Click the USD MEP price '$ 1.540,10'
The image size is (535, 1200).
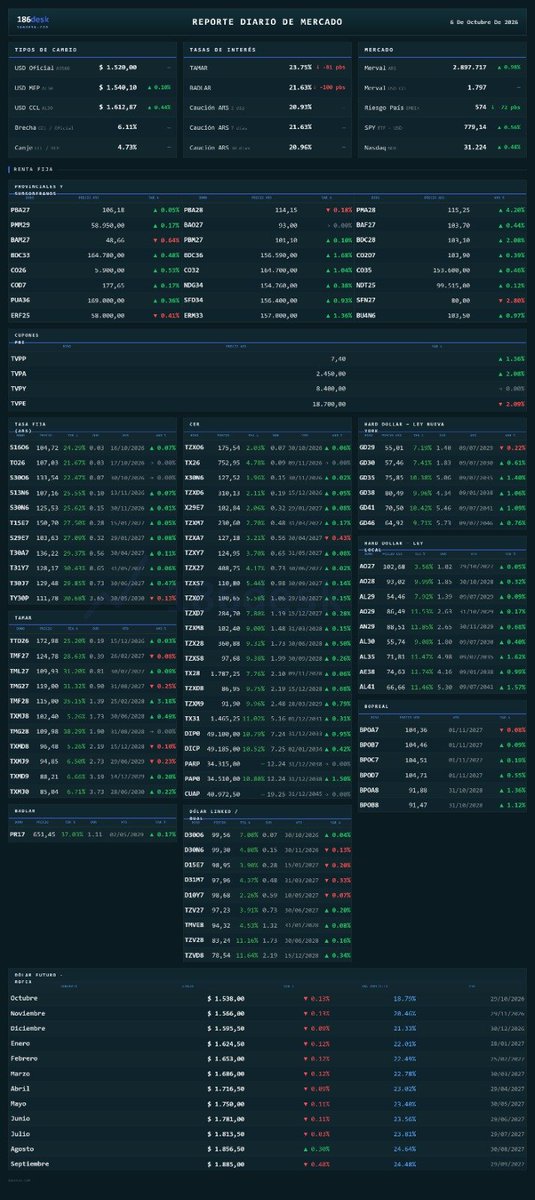(119, 88)
